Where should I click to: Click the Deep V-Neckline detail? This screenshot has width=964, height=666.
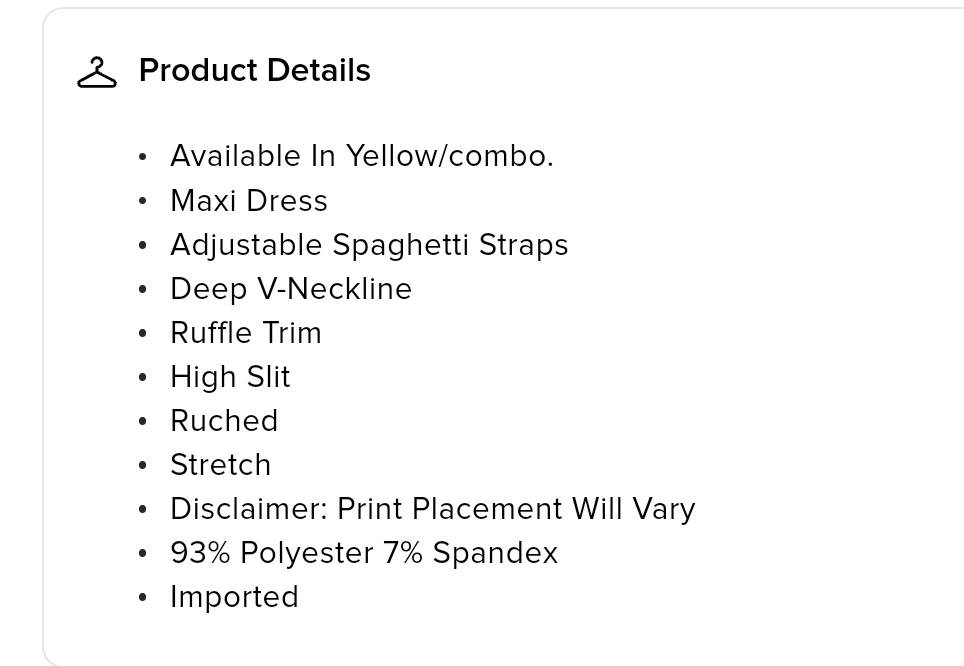coord(291,288)
